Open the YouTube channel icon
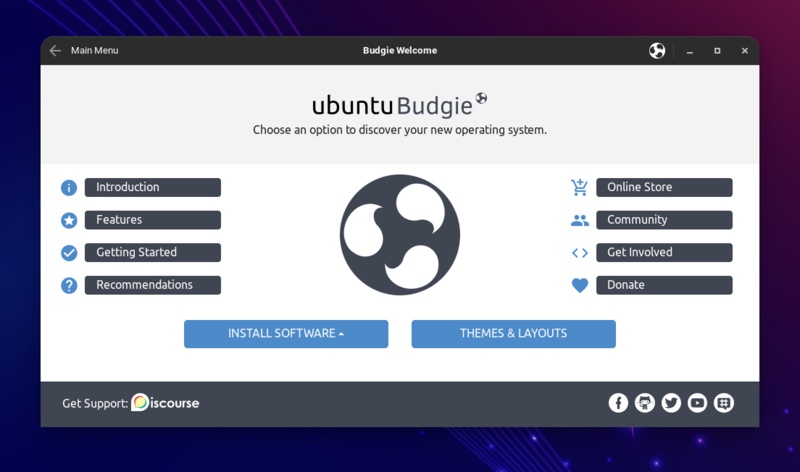The height and width of the screenshot is (472, 800). (698, 403)
